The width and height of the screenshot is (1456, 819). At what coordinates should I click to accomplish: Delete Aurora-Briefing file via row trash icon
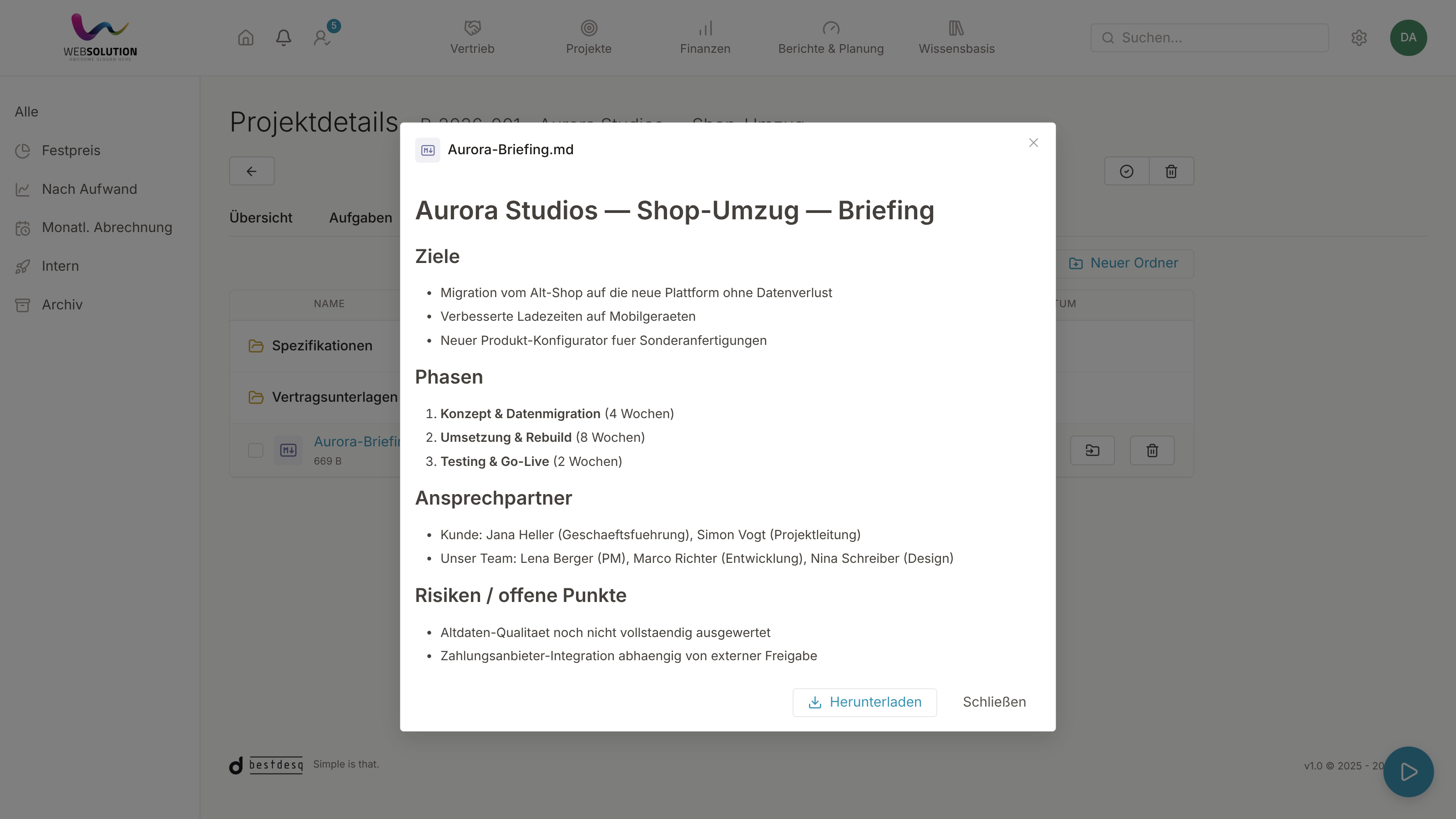[1152, 450]
